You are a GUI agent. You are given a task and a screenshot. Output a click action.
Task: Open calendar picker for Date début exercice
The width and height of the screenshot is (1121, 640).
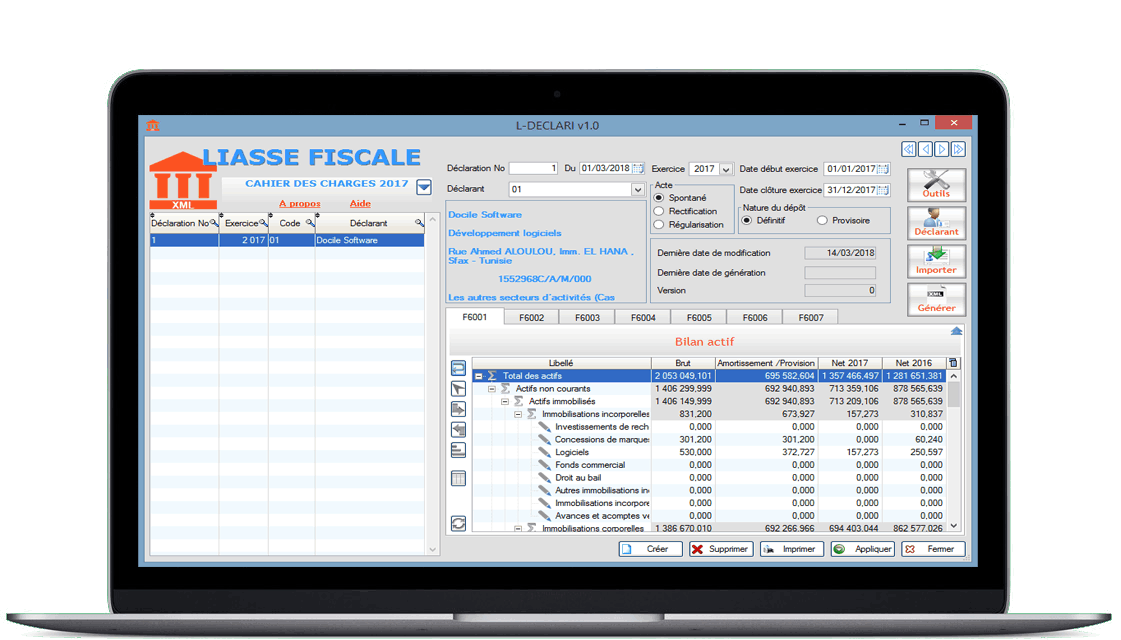[883, 169]
